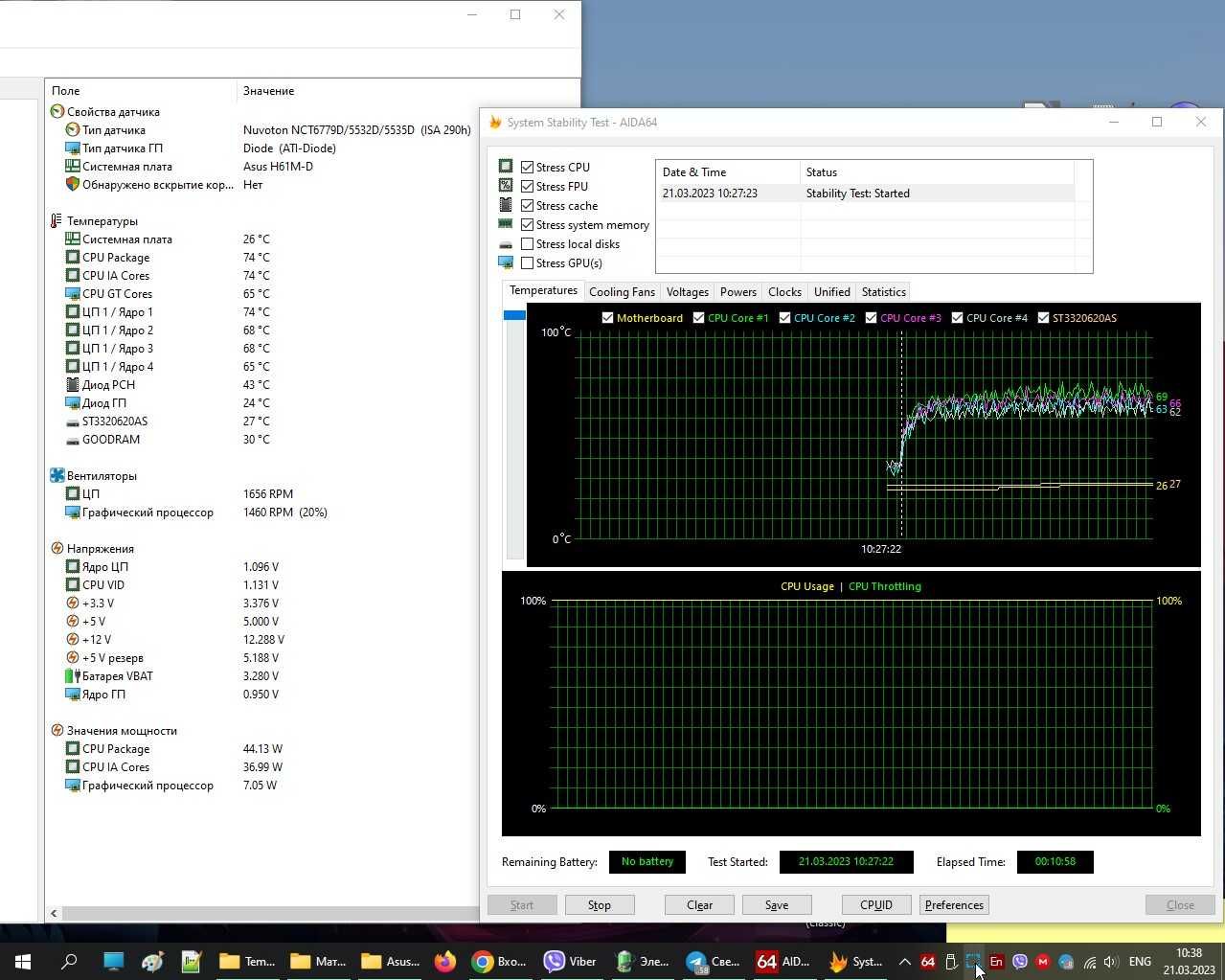1225x980 pixels.
Task: Open Preferences in the stability test
Action: point(954,904)
